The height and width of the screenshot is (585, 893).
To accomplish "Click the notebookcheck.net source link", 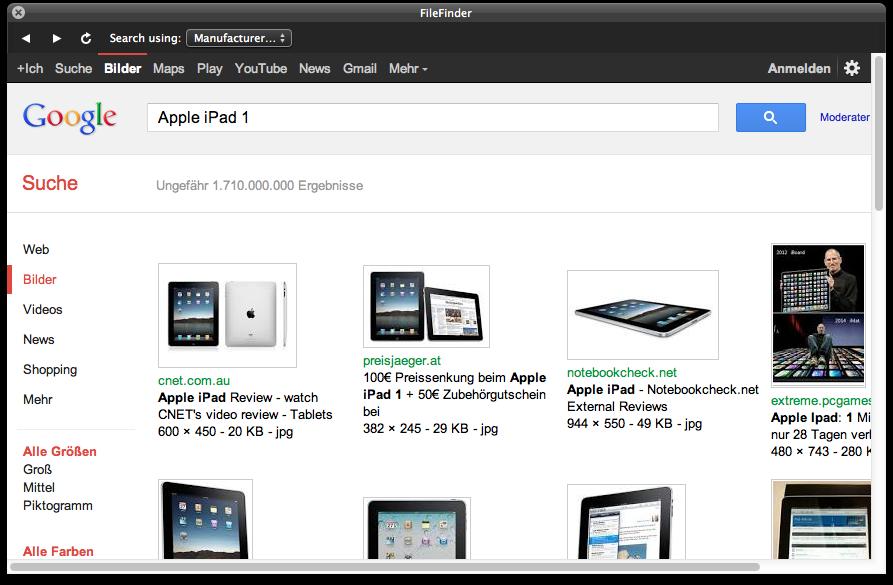I will click(622, 373).
